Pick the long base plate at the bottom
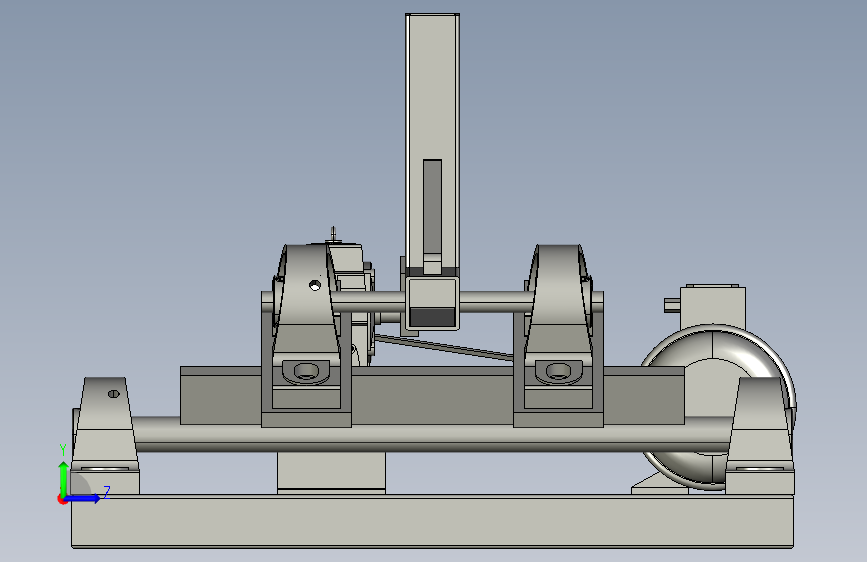Image resolution: width=867 pixels, height=562 pixels. pos(432,522)
